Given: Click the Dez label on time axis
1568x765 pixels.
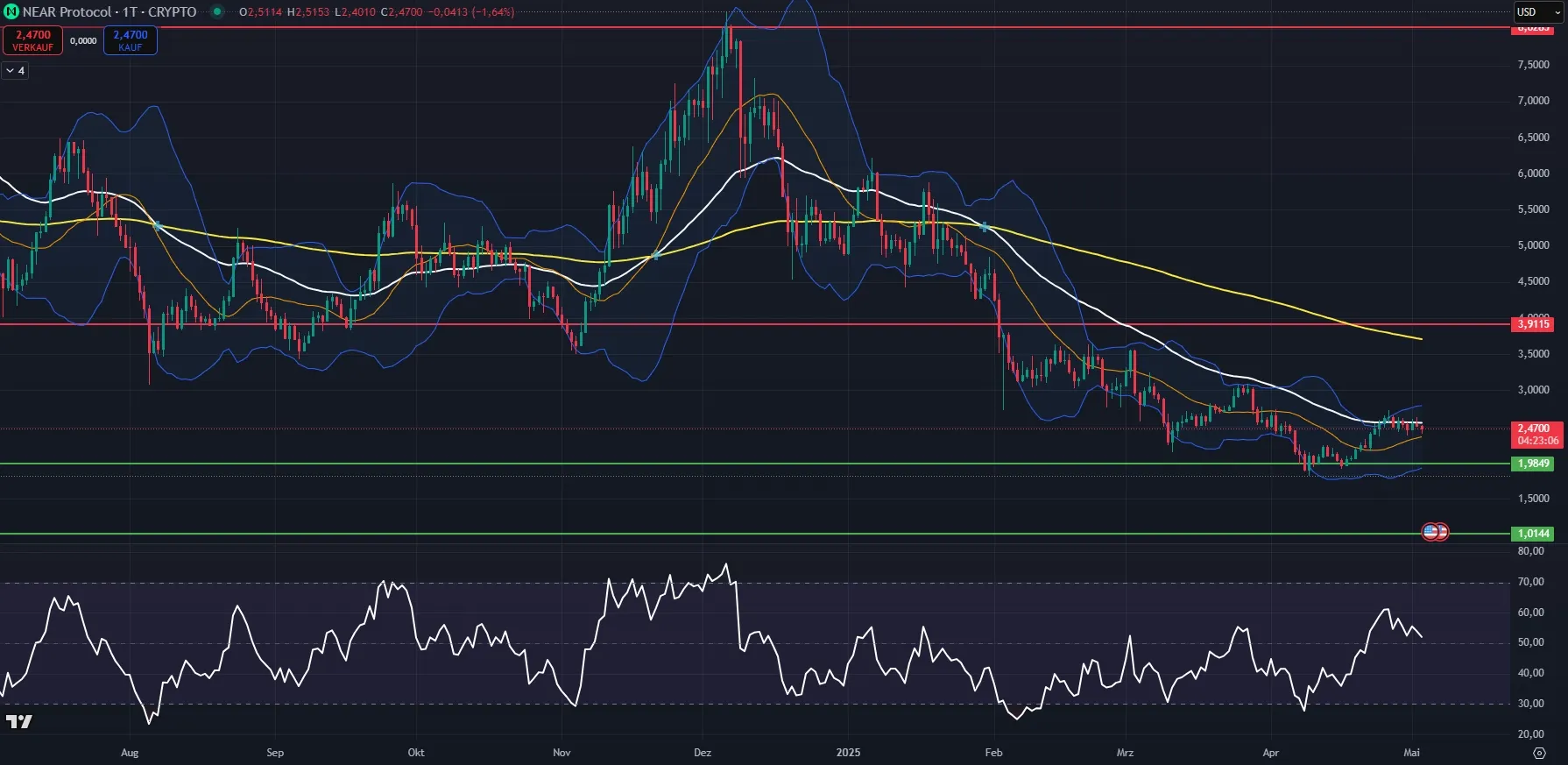Looking at the screenshot, I should (x=703, y=753).
